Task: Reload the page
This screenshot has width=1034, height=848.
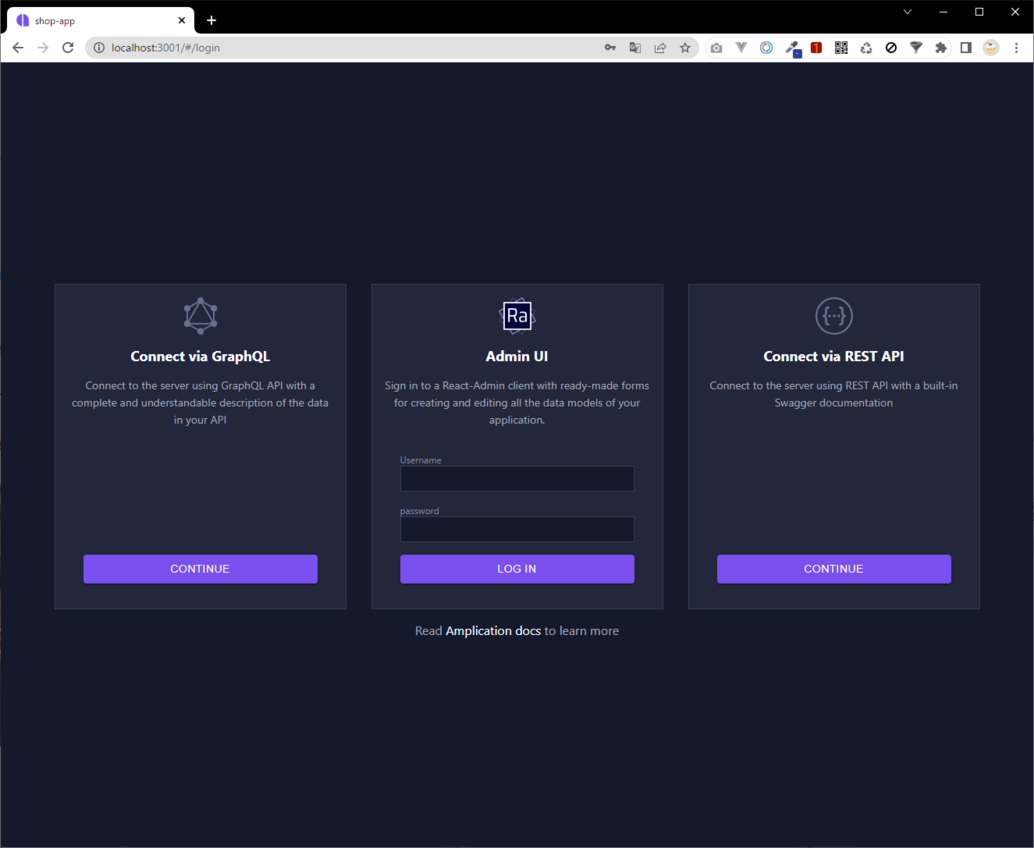Action: coord(68,47)
